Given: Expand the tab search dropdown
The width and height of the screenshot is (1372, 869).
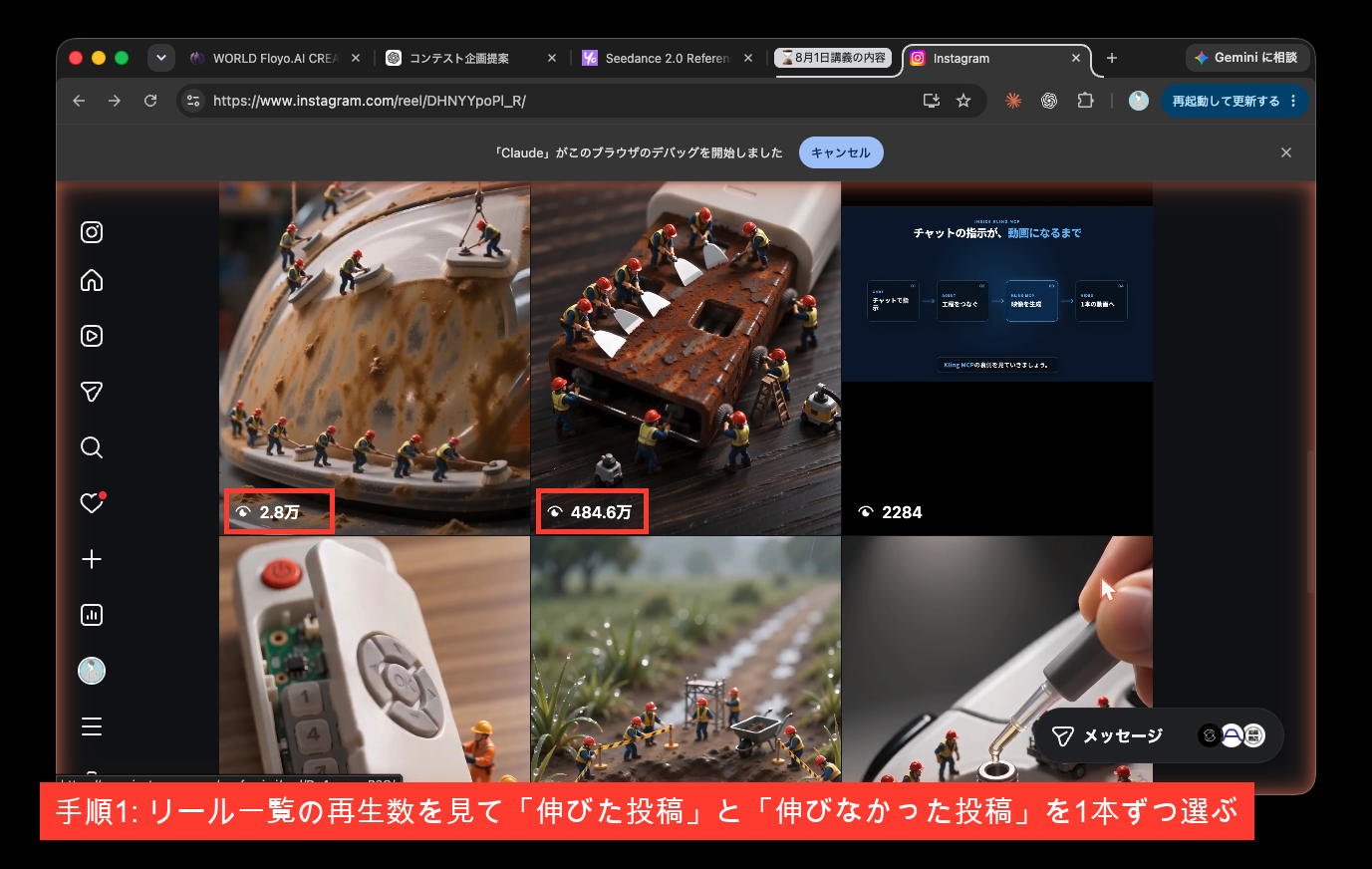Looking at the screenshot, I should pos(161,58).
